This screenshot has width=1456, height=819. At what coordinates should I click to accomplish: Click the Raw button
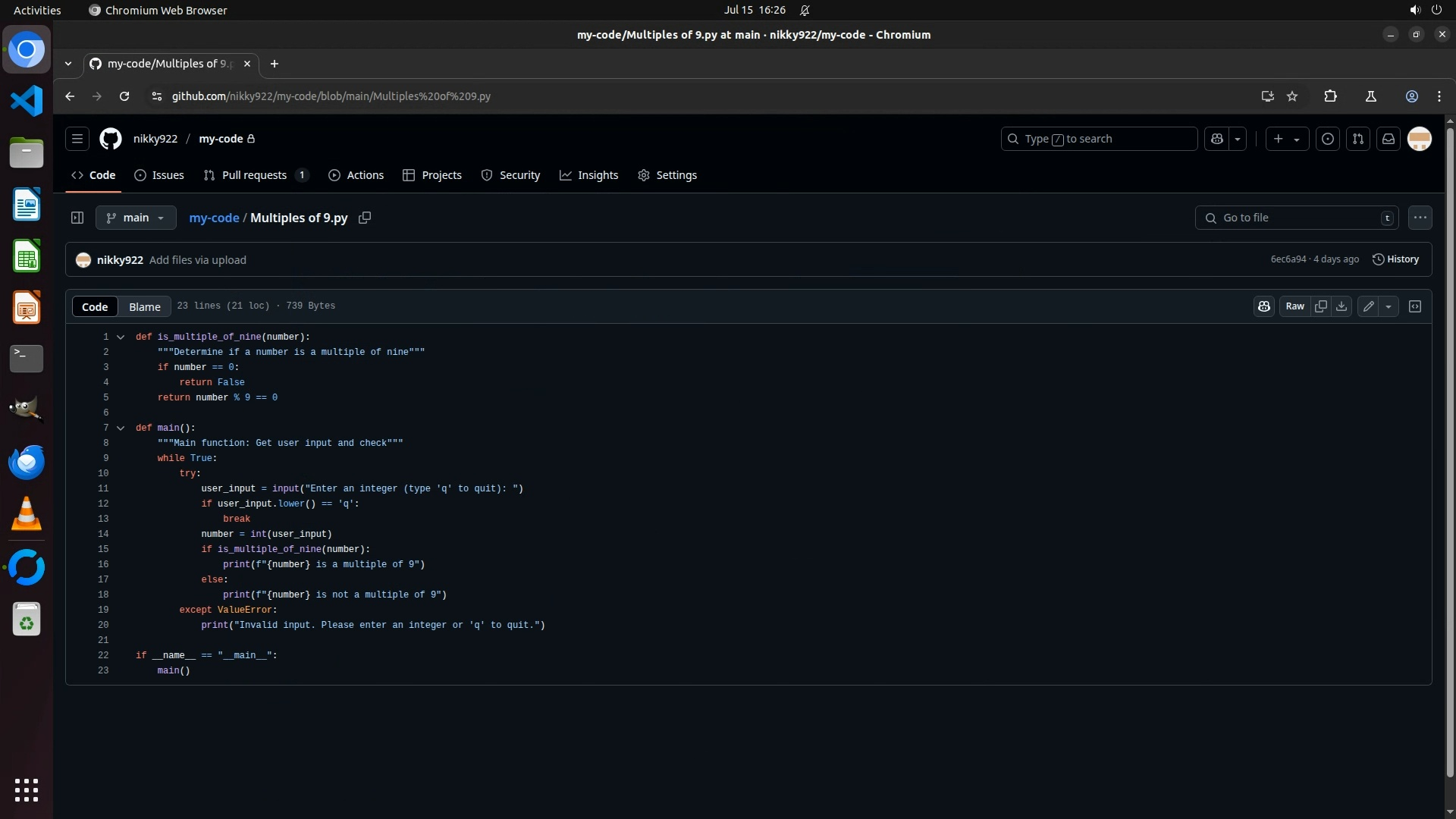point(1294,306)
